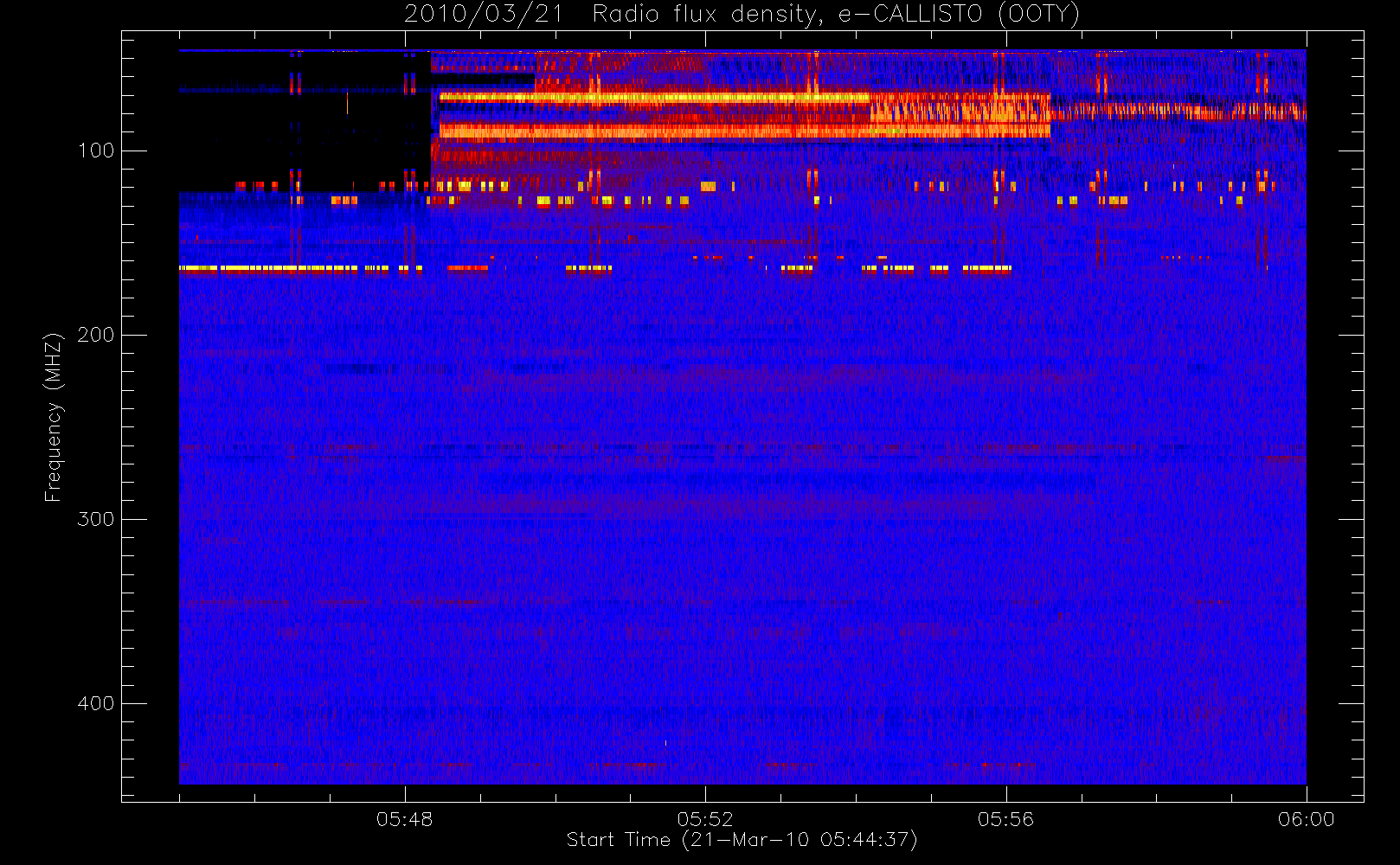Click the 05:48 time tick label
Viewport: 1400px width, 865px height.
pos(404,819)
